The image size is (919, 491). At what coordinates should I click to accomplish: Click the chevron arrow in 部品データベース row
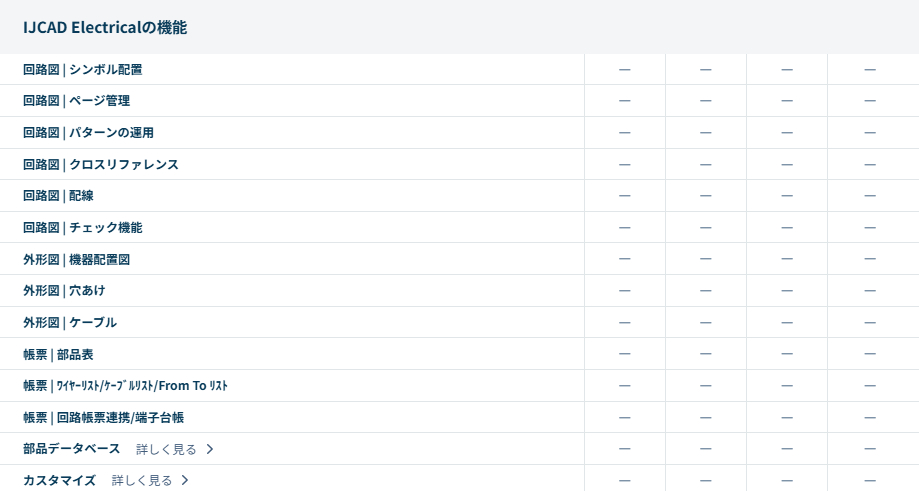click(210, 449)
